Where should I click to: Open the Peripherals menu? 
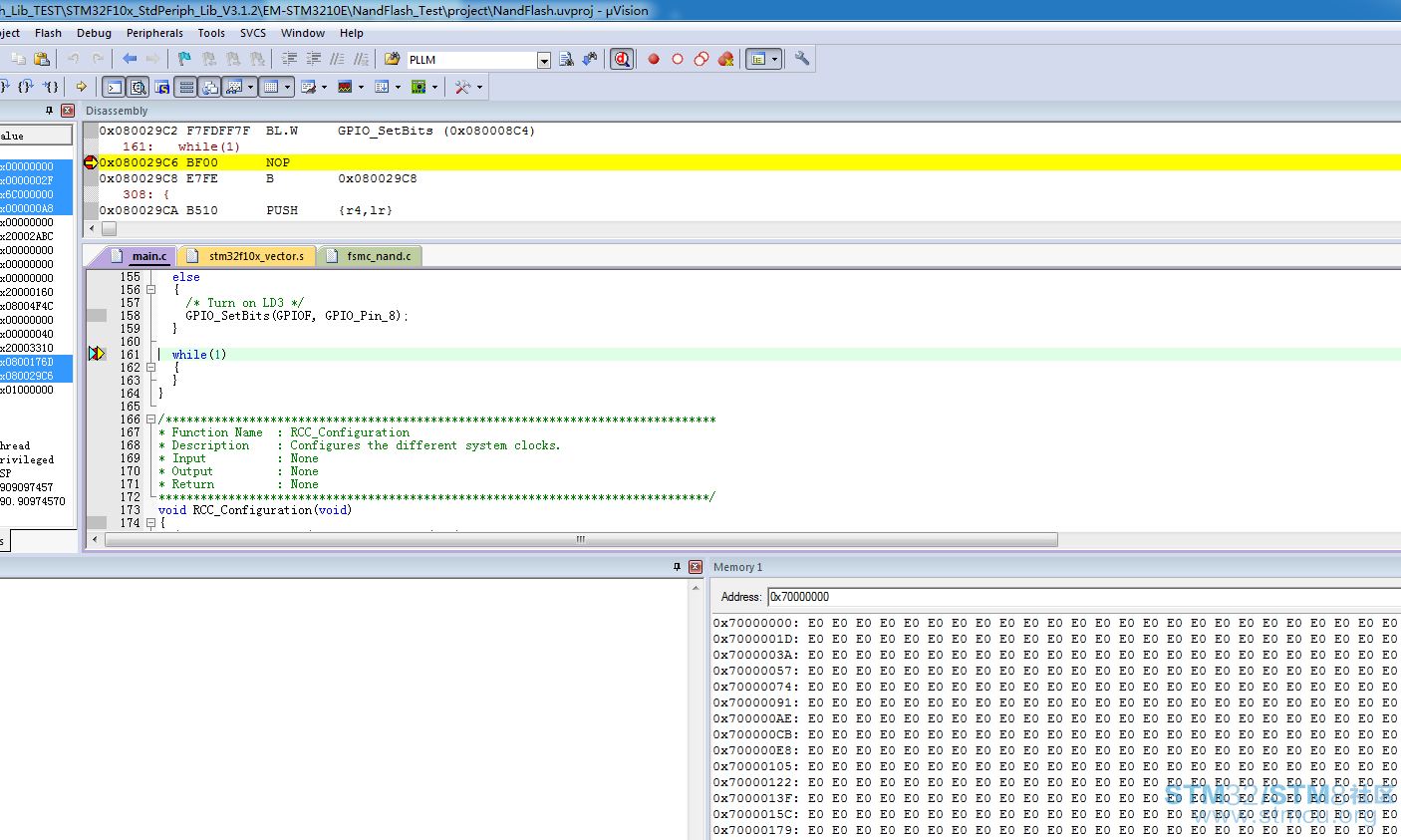(154, 33)
